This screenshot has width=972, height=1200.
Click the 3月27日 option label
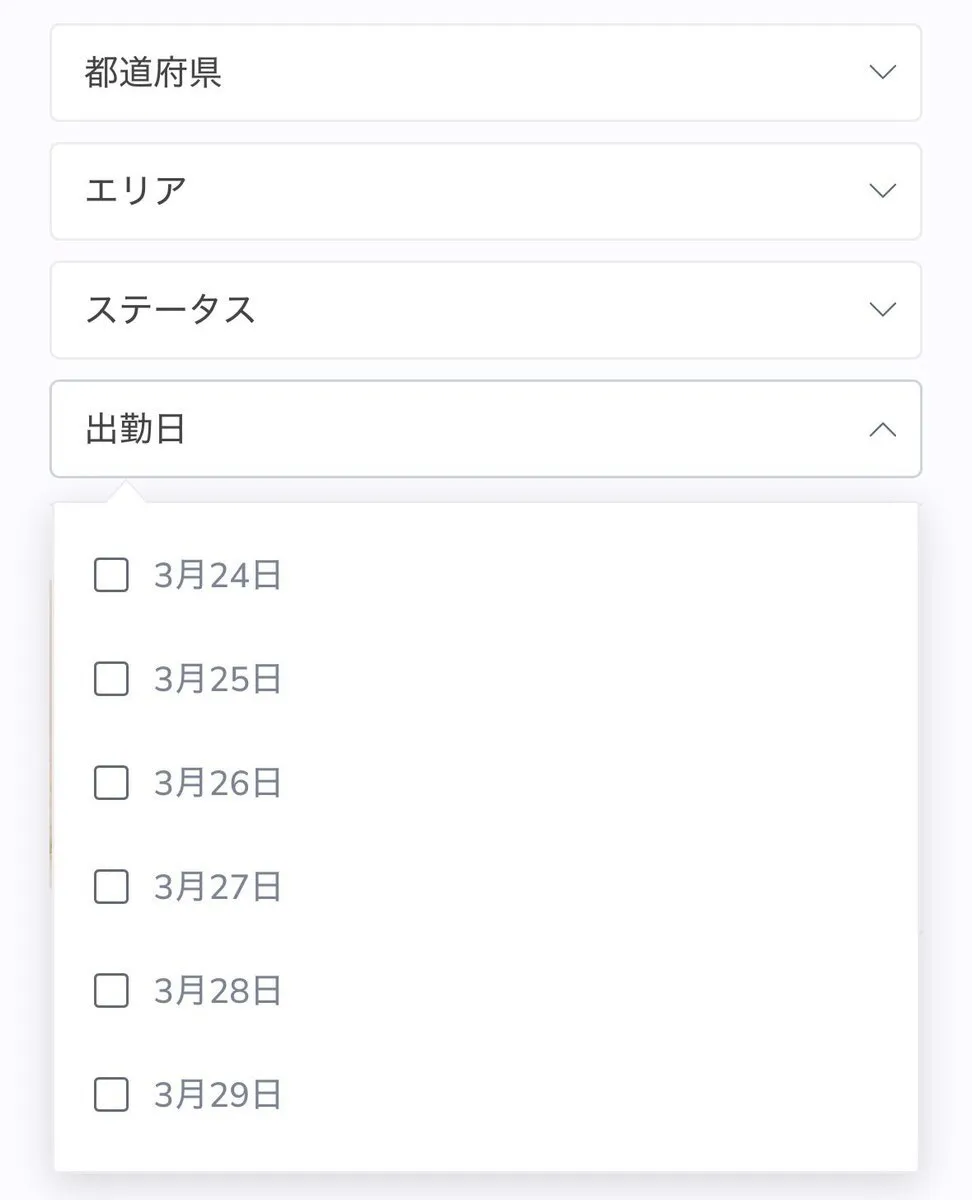tap(218, 887)
